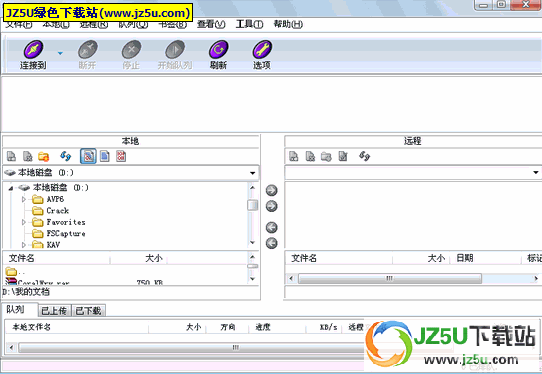Click queue 速度 column header
542x374 pixels.
click(x=277, y=327)
